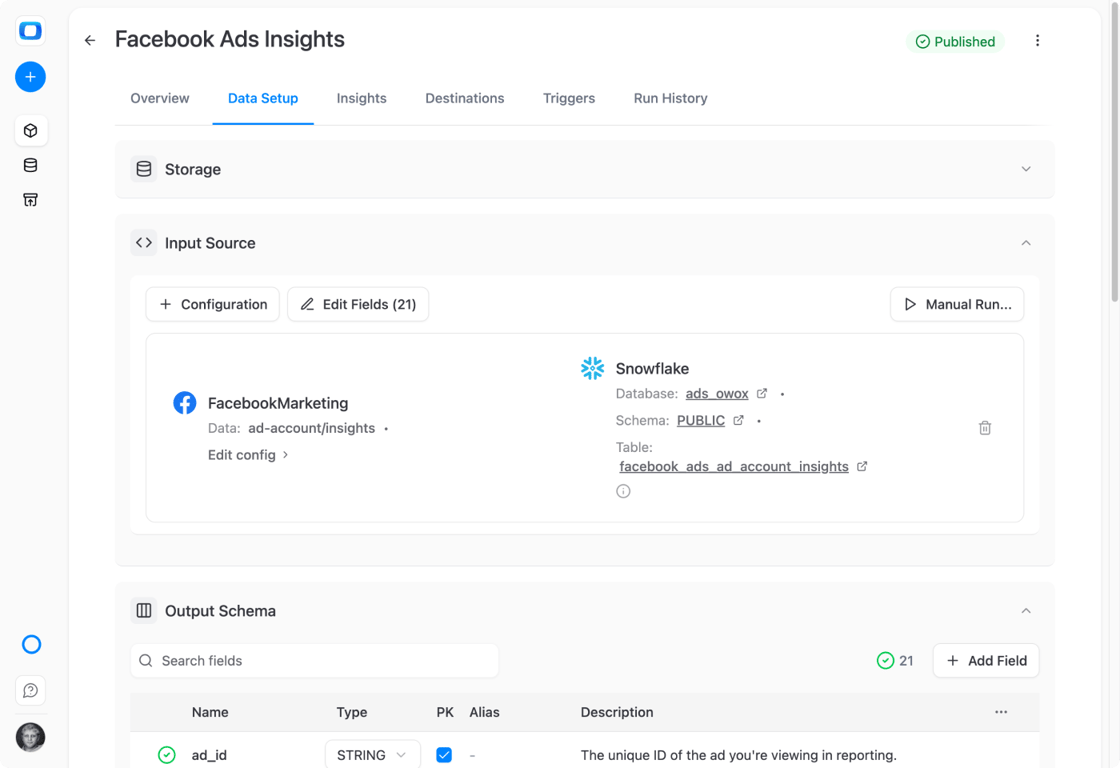
Task: Open the three-dot menu beside Published
Action: 1037,41
